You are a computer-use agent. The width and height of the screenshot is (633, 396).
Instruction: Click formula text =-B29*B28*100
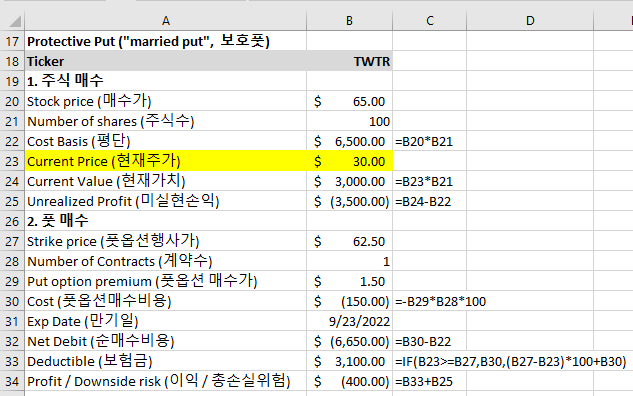[440, 302]
